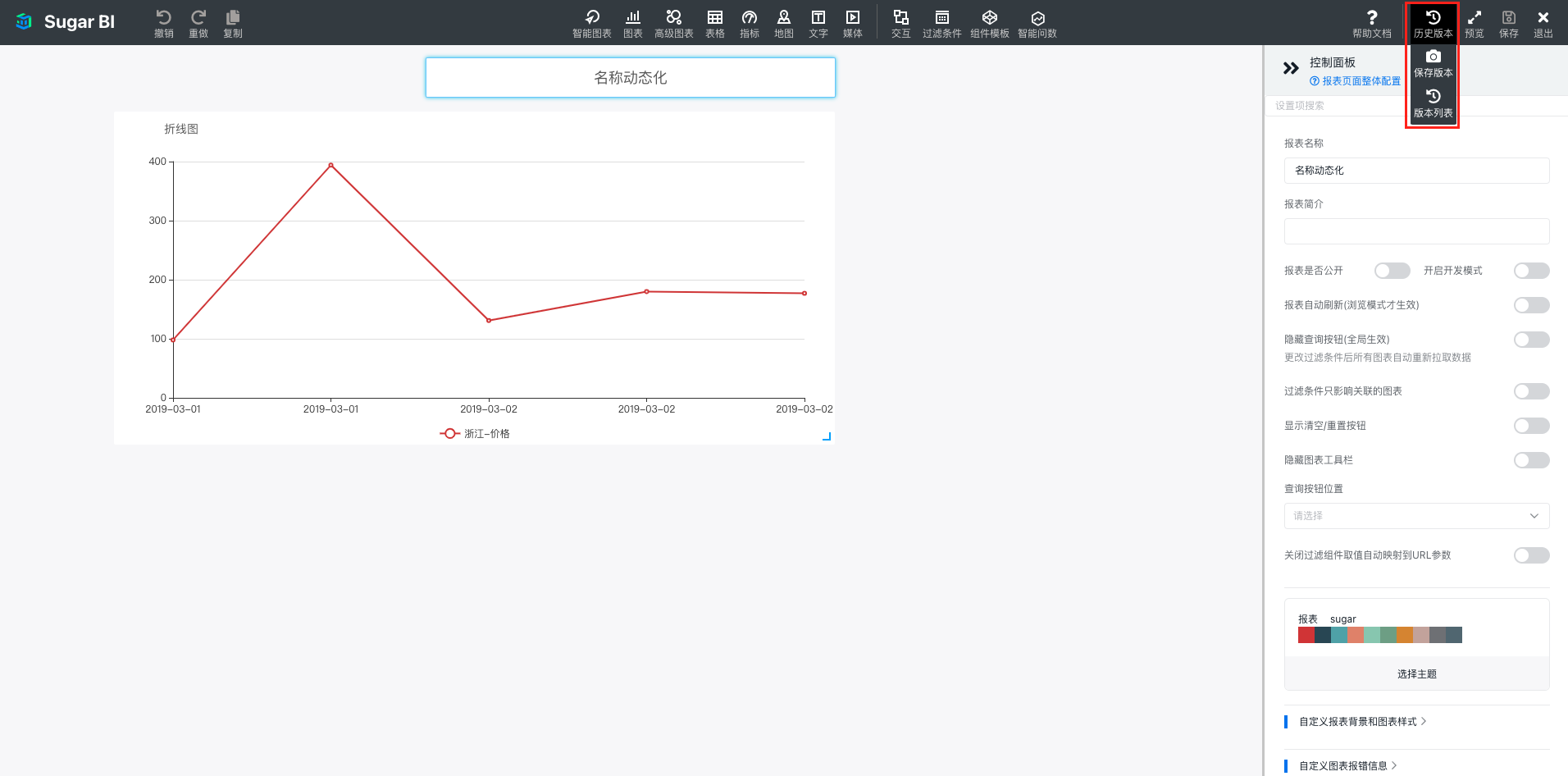The width and height of the screenshot is (1568, 776).
Task: Click the line chart title 折线图
Action: click(181, 129)
